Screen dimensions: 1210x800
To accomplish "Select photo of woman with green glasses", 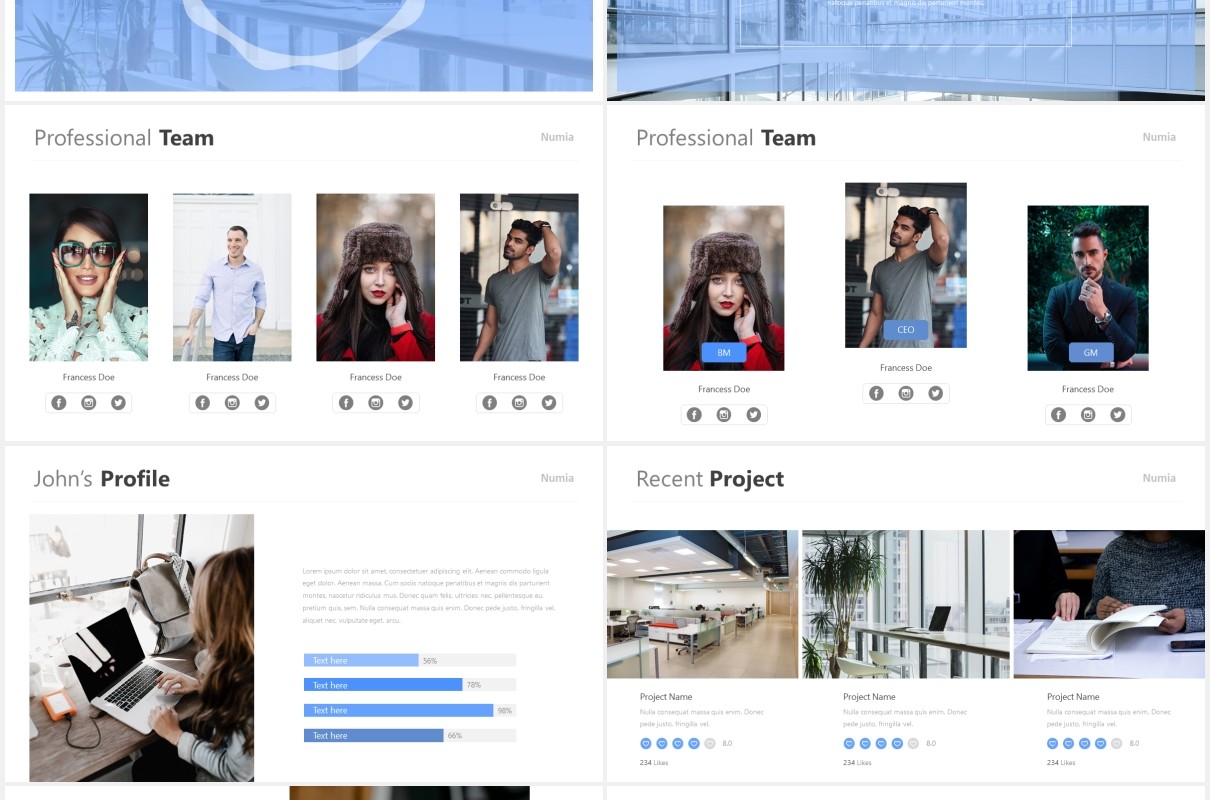I will point(89,277).
